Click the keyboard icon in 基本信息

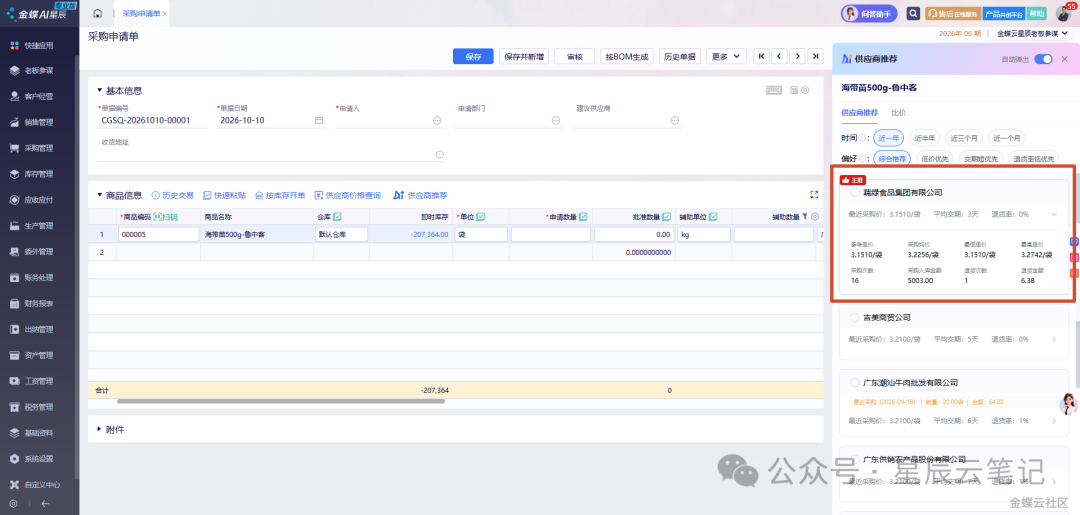(x=774, y=90)
